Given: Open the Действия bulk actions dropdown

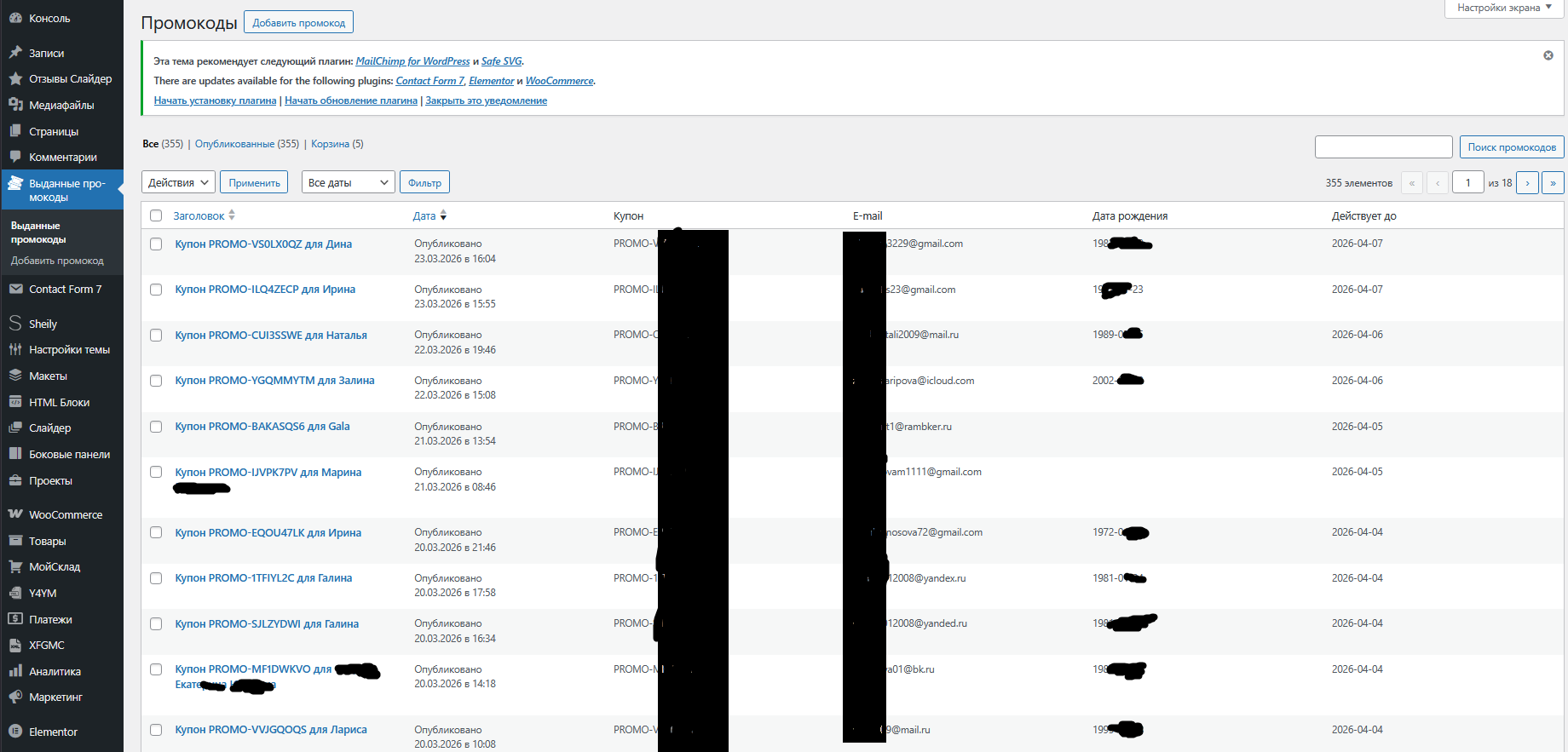Looking at the screenshot, I should [x=178, y=182].
